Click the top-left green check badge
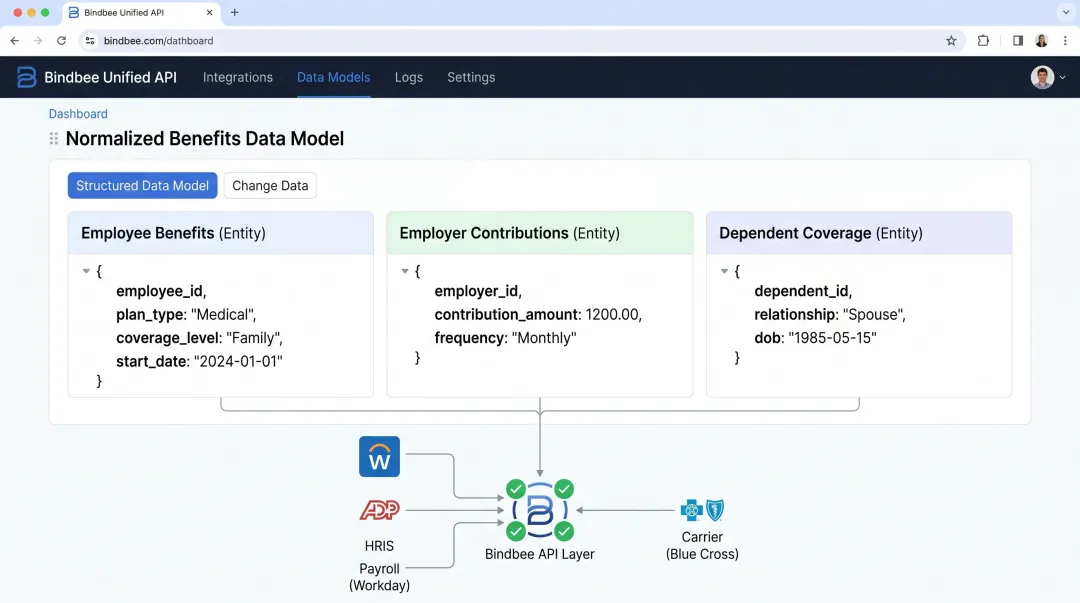The width and height of the screenshot is (1080, 603). 516,489
